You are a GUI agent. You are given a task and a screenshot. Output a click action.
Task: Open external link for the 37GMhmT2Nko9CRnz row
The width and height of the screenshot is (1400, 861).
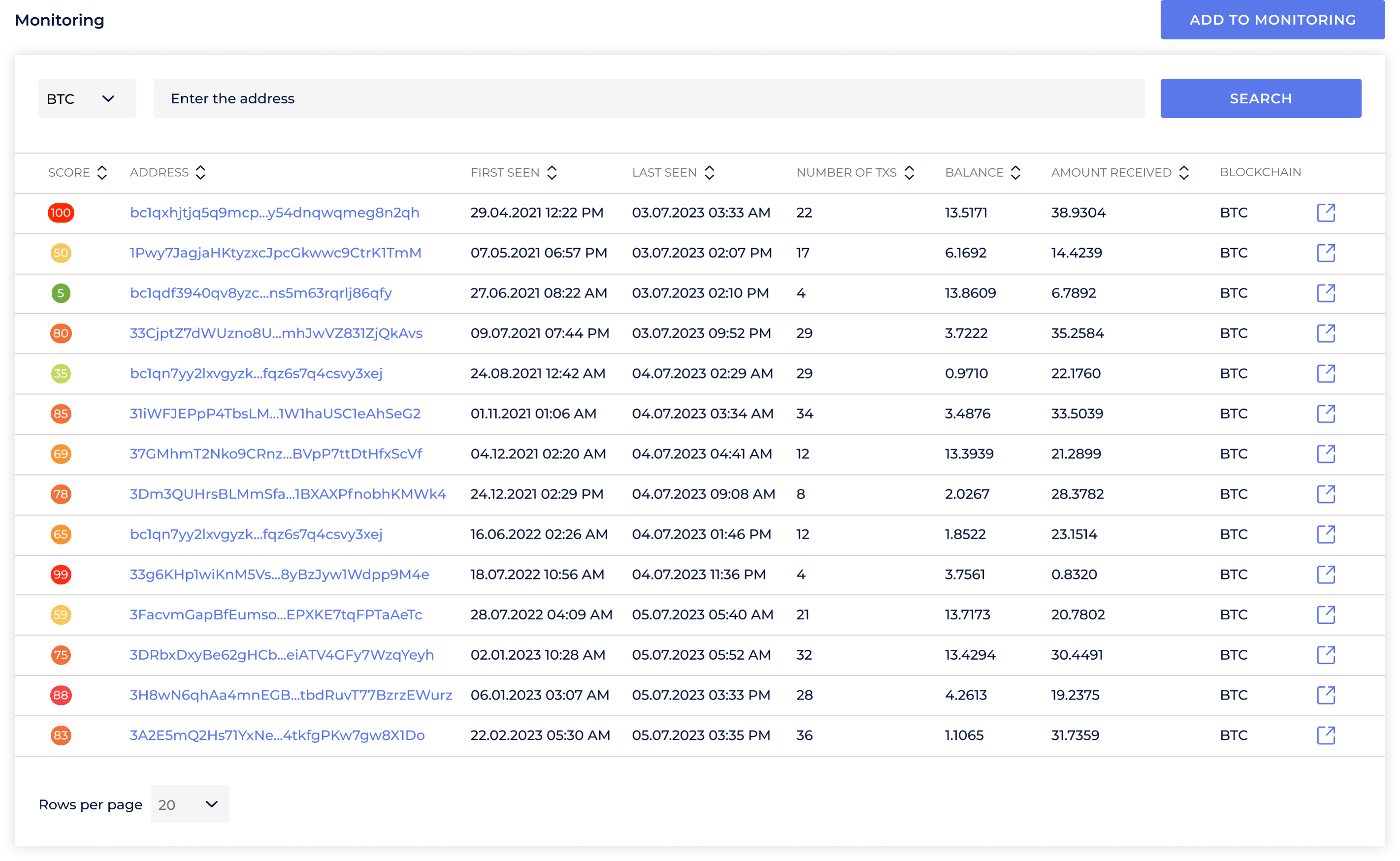1325,454
